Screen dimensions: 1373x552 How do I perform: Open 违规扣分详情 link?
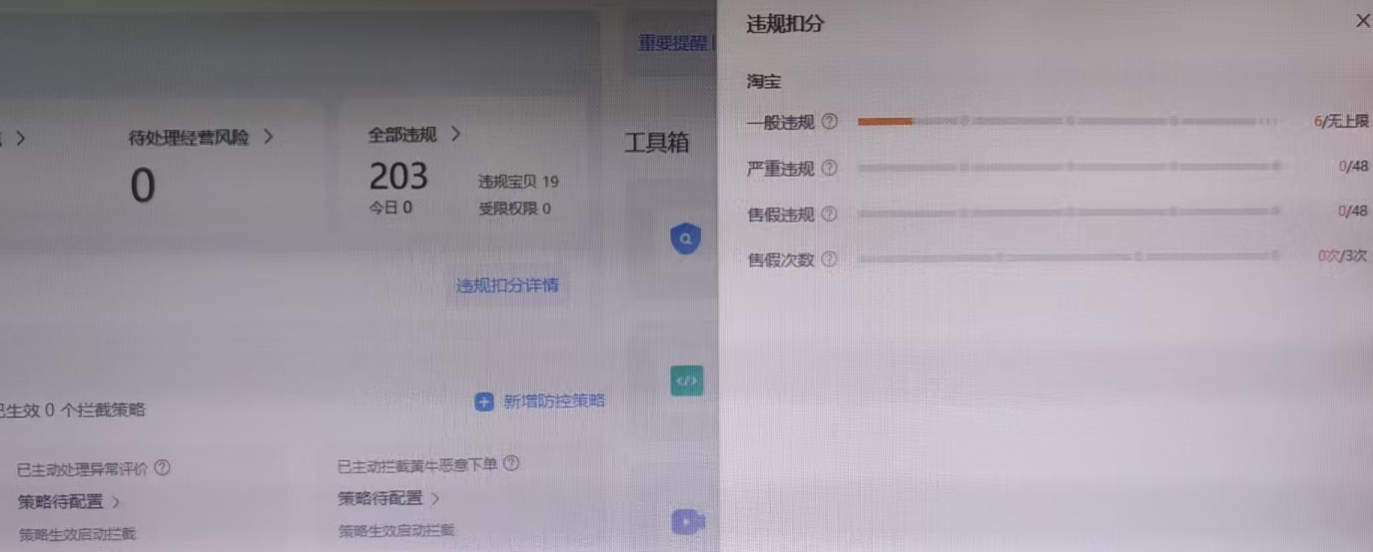point(508,285)
